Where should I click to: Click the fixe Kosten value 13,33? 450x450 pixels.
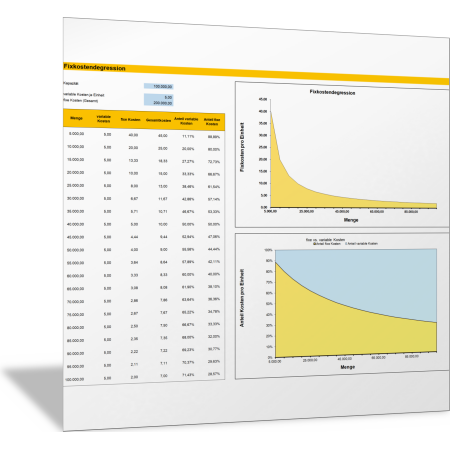[133, 161]
